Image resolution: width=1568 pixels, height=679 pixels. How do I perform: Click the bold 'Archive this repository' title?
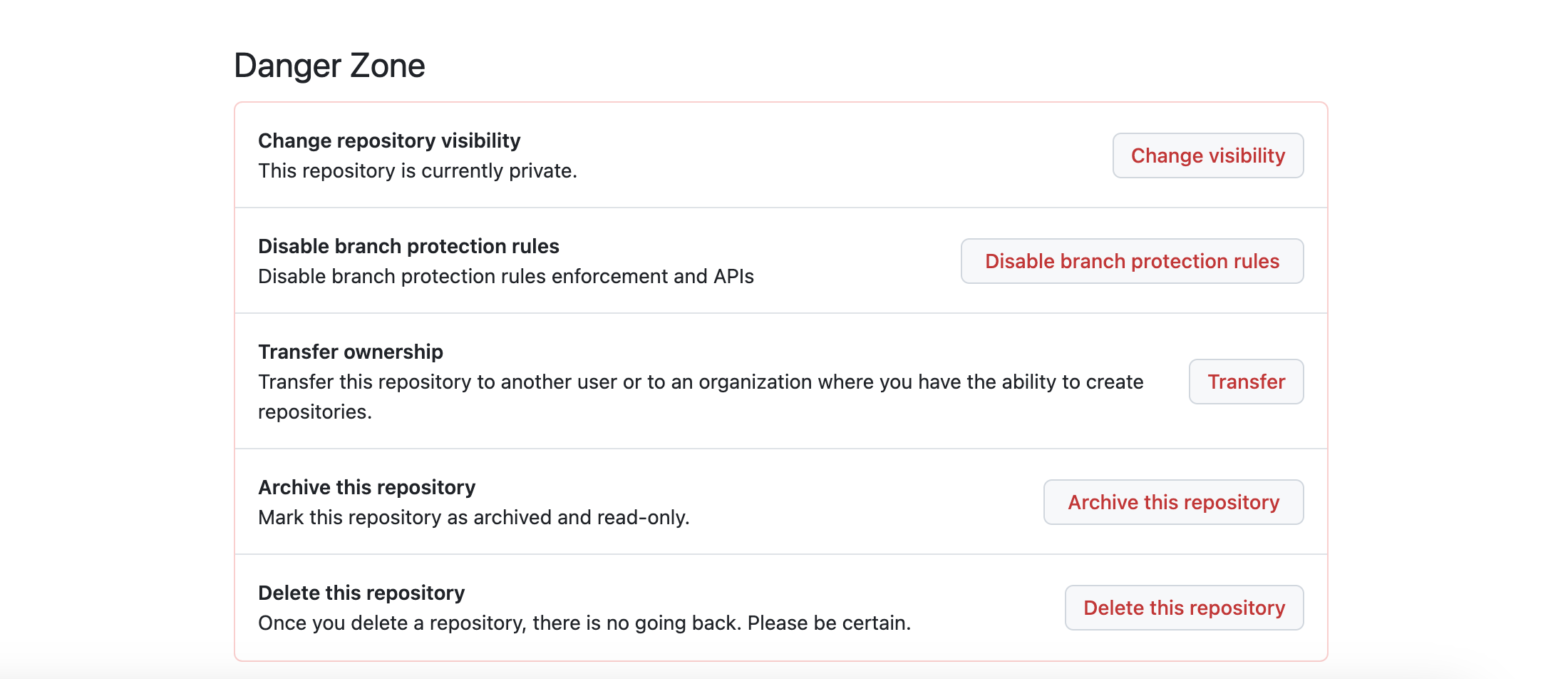point(366,487)
